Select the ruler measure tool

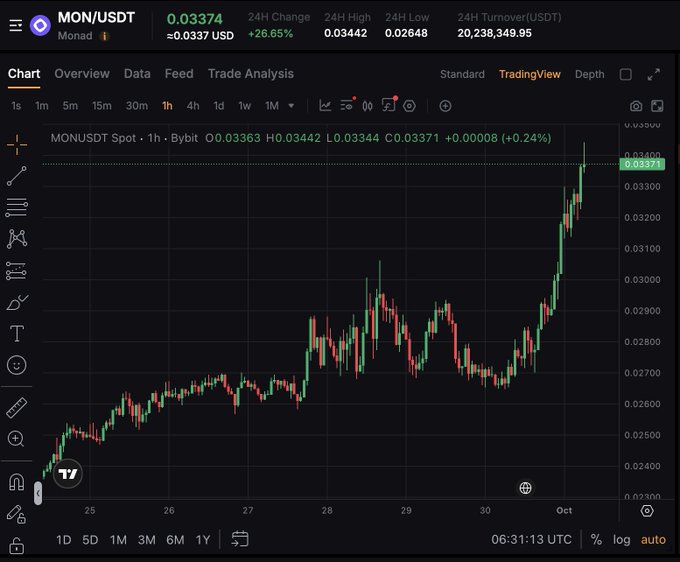[x=17, y=408]
